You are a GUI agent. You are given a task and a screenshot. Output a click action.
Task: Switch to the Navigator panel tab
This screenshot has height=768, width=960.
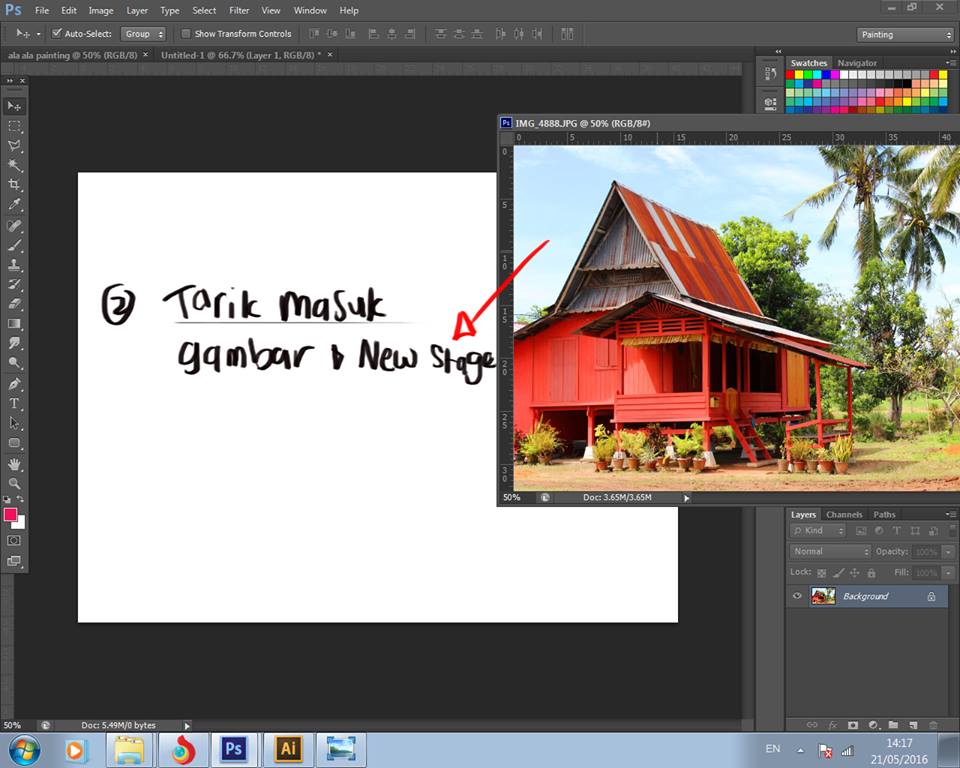pos(857,63)
